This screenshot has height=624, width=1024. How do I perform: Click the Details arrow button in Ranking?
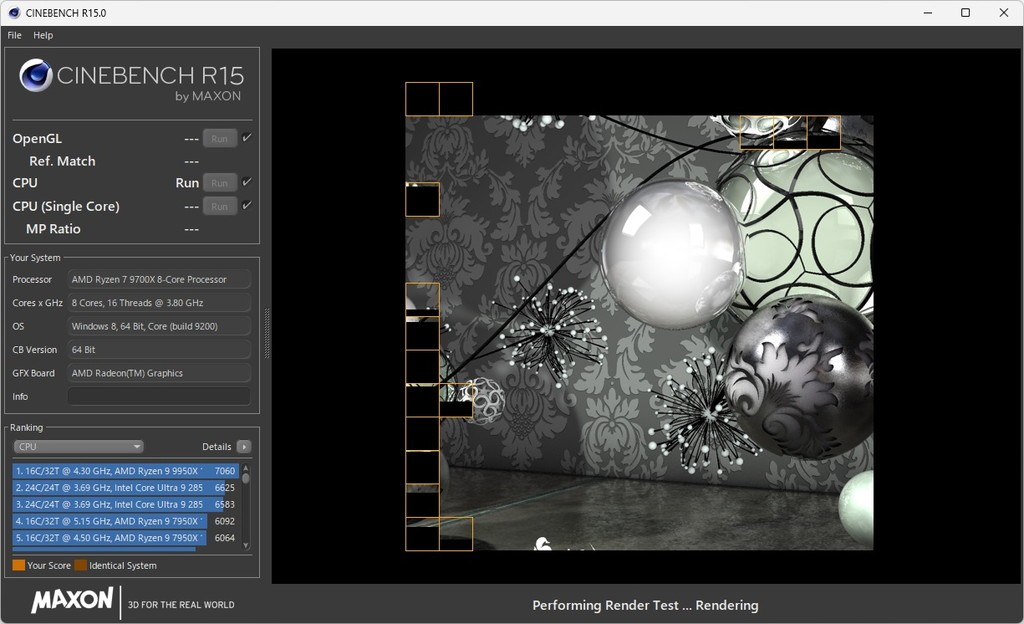pos(243,447)
